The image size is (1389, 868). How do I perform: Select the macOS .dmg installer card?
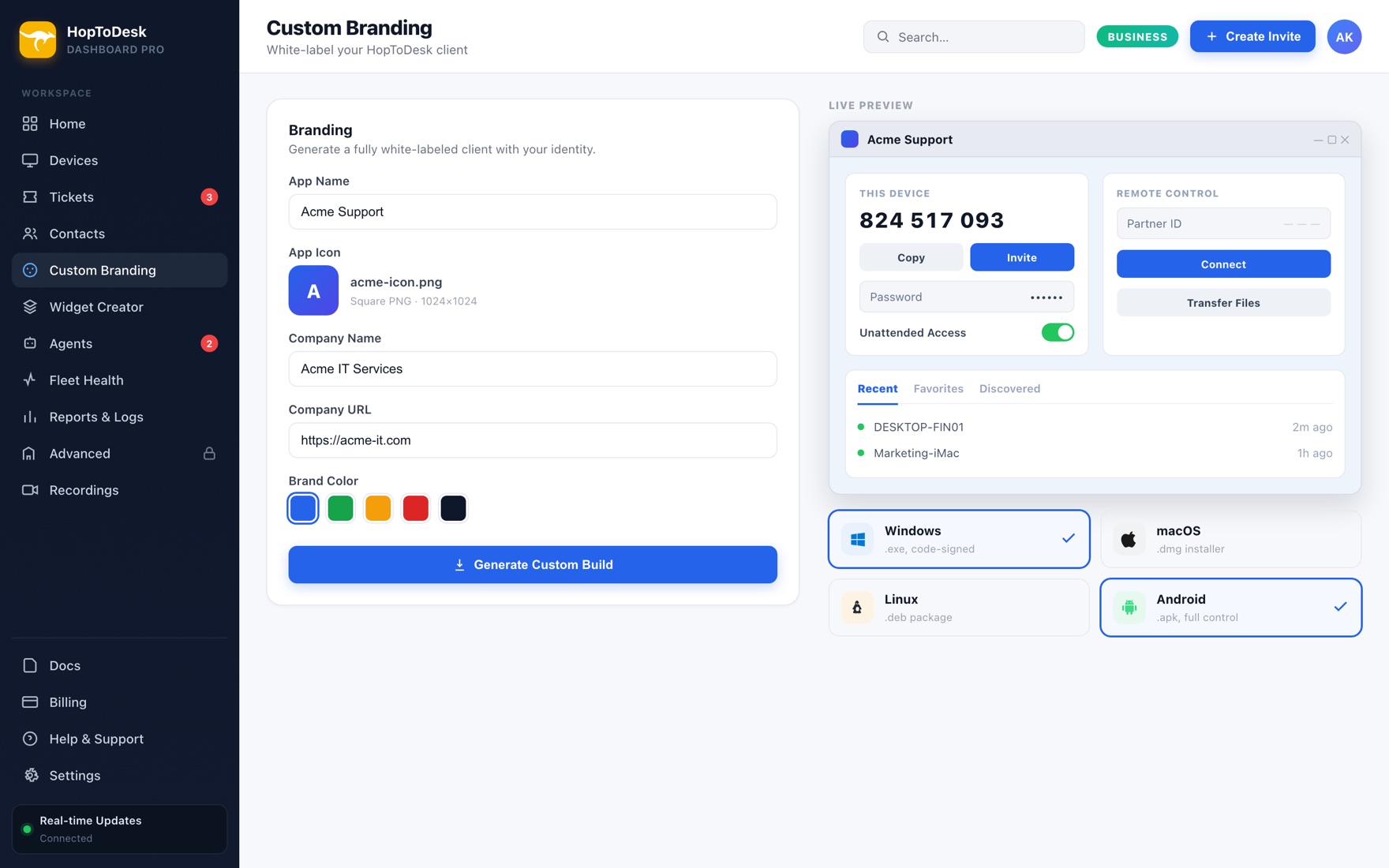coord(1230,539)
